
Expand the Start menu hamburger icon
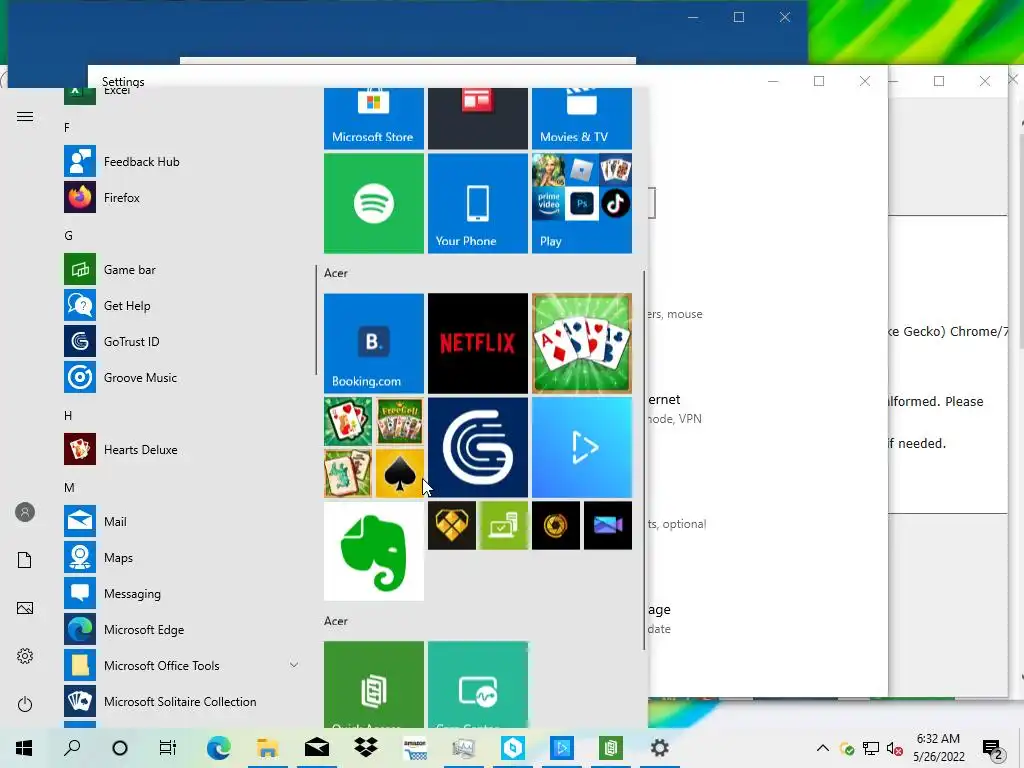tap(25, 117)
